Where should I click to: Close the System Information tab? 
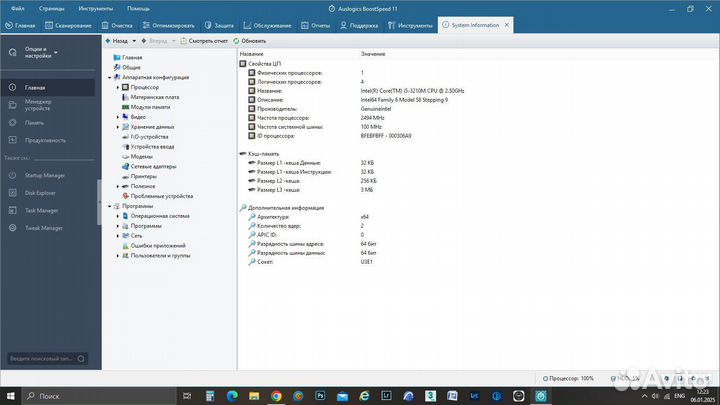(506, 25)
